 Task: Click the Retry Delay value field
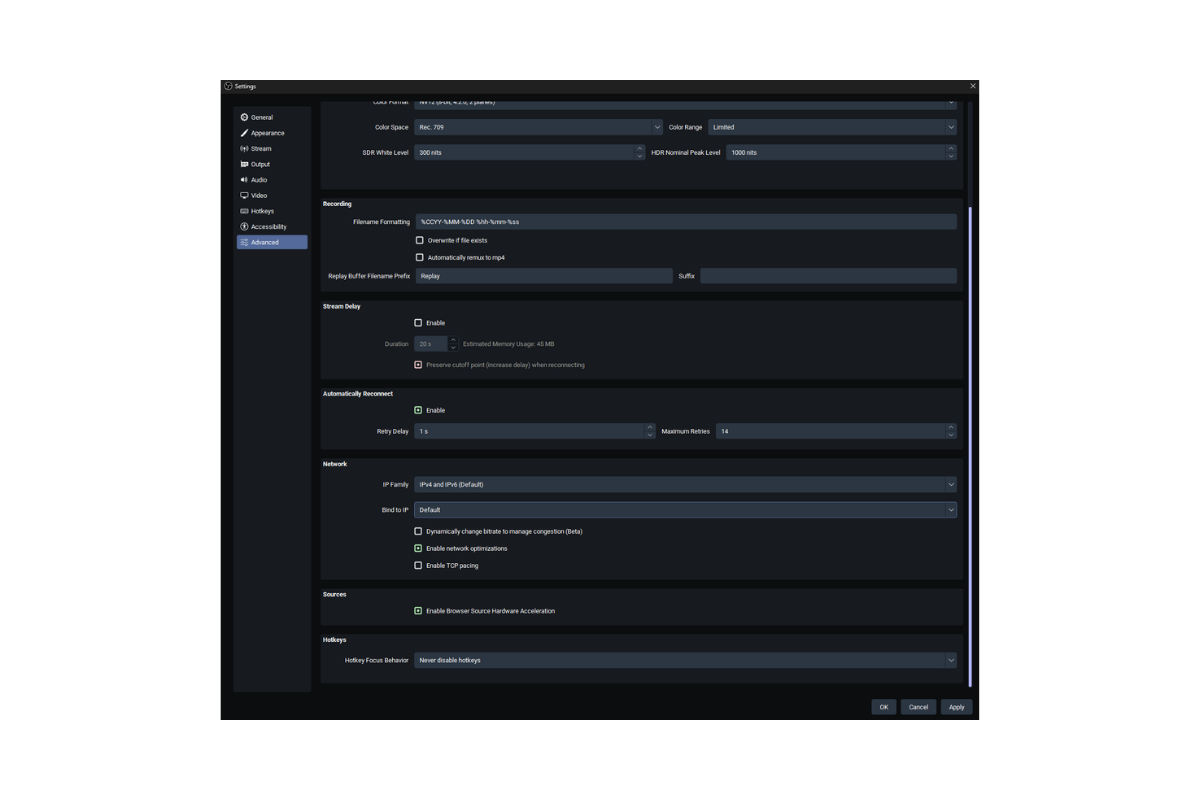pos(529,431)
